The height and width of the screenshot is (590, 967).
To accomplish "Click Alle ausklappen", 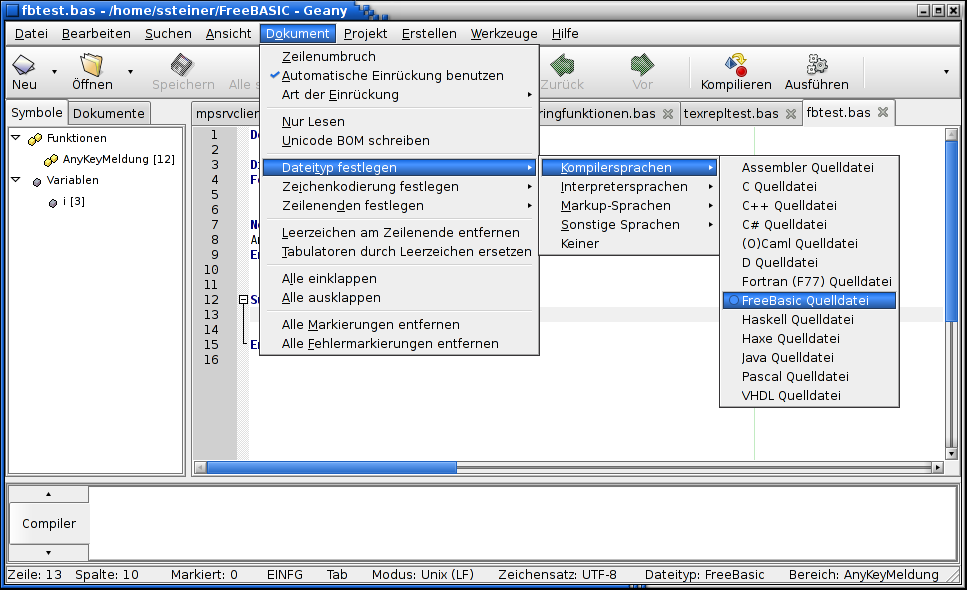I will coord(400,298).
